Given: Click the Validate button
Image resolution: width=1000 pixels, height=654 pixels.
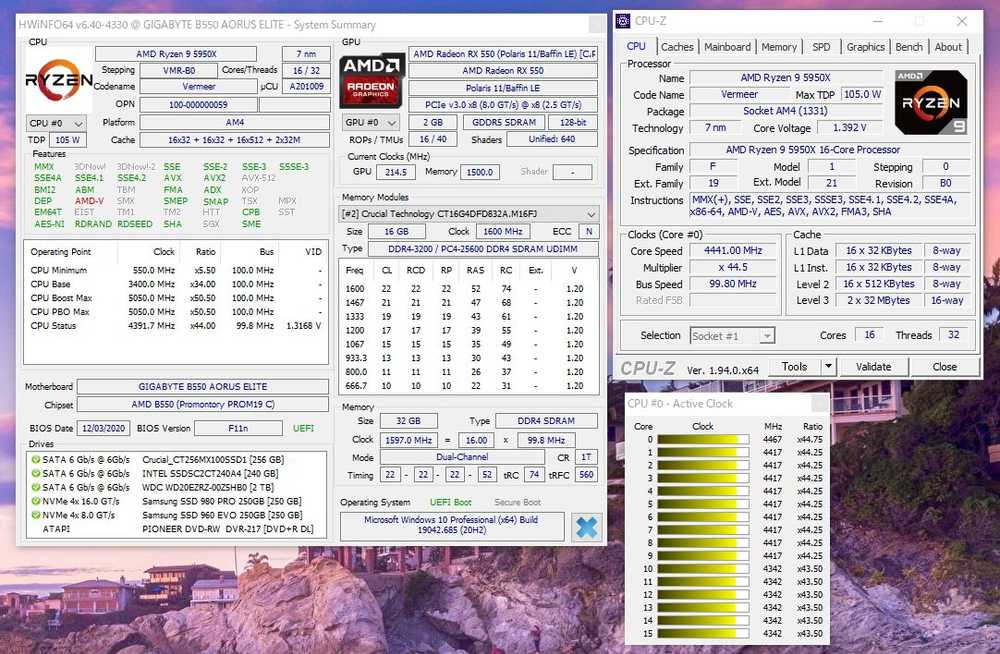Looking at the screenshot, I should [x=873, y=366].
